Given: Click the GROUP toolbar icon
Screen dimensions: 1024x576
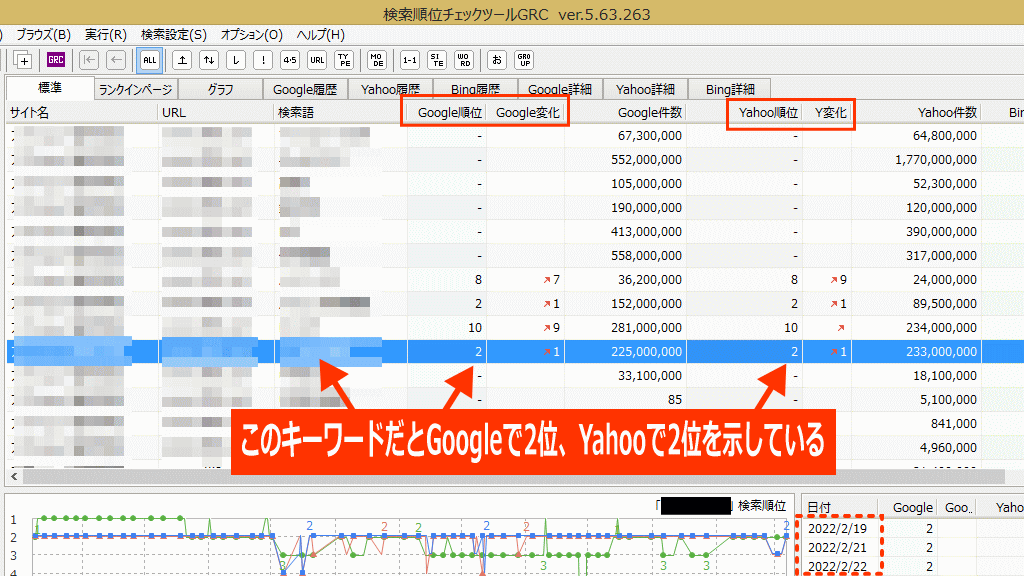Looking at the screenshot, I should click(524, 60).
